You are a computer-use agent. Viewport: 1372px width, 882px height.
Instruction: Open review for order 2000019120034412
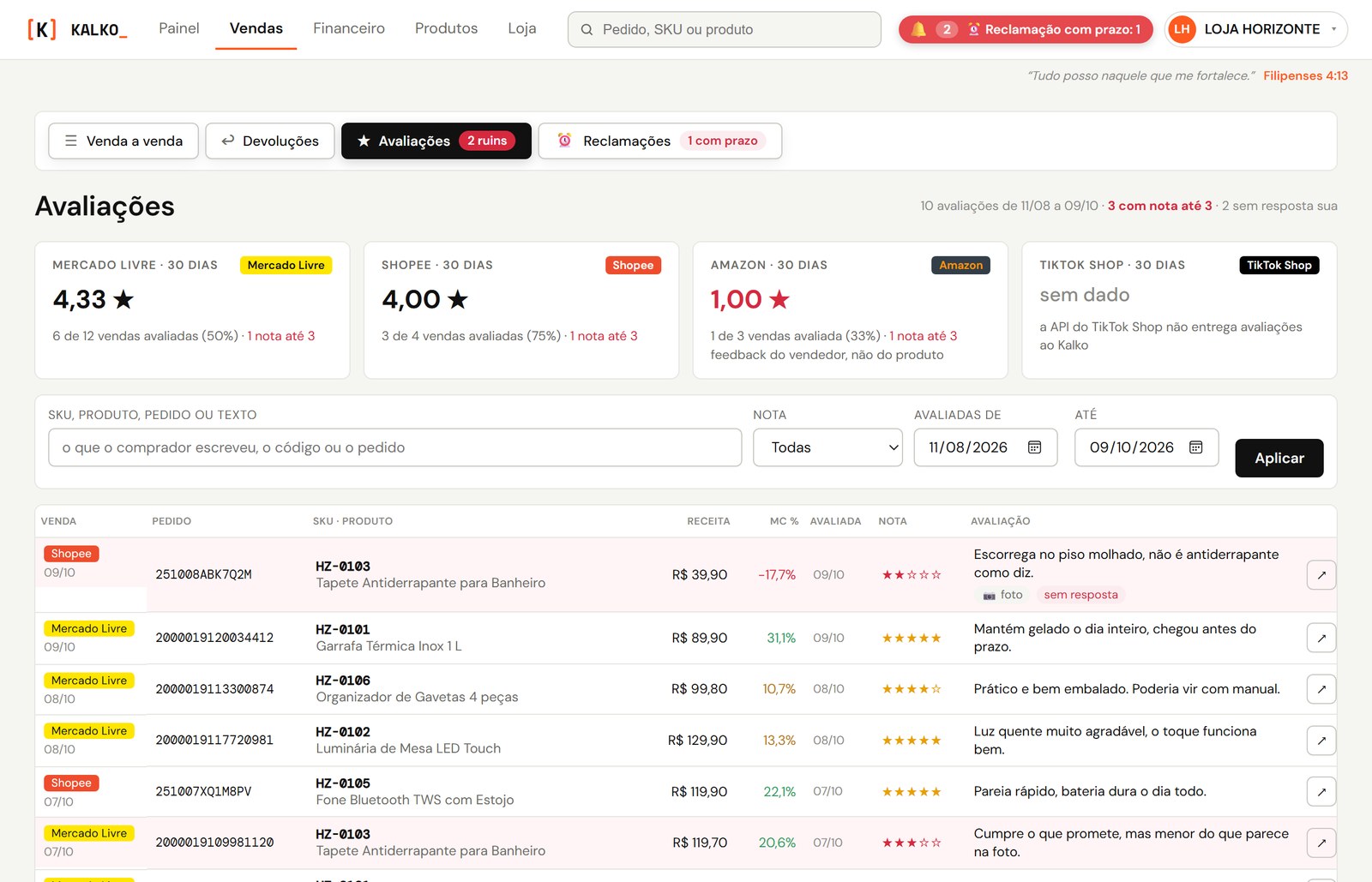coord(1321,638)
